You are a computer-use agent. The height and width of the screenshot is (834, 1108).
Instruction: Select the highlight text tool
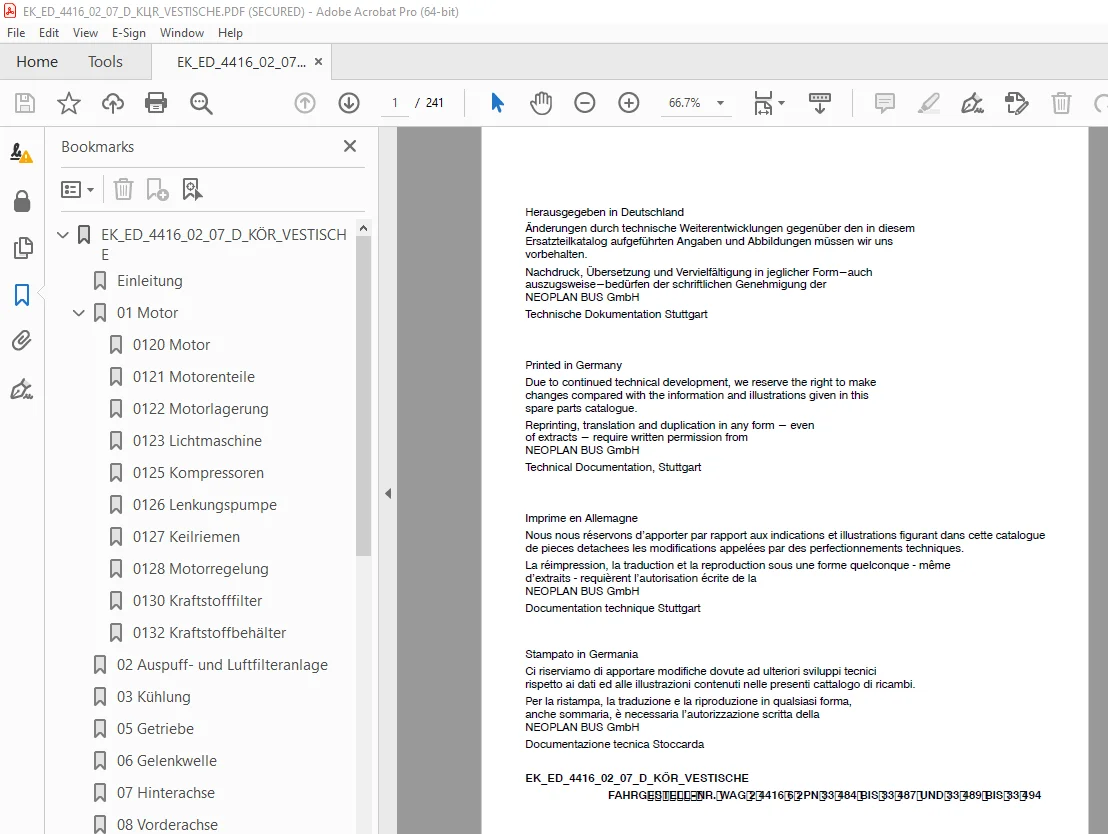coord(929,103)
